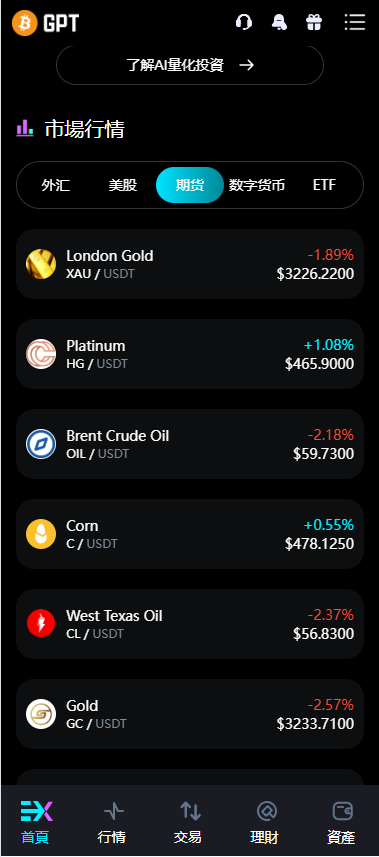Open notifications bell icon
The height and width of the screenshot is (857, 379).
[x=279, y=22]
